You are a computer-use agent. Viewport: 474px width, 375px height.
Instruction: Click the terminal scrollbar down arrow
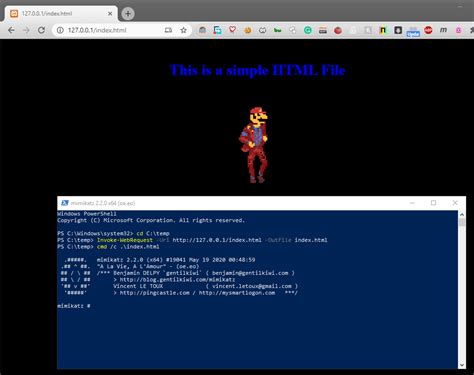[462, 365]
